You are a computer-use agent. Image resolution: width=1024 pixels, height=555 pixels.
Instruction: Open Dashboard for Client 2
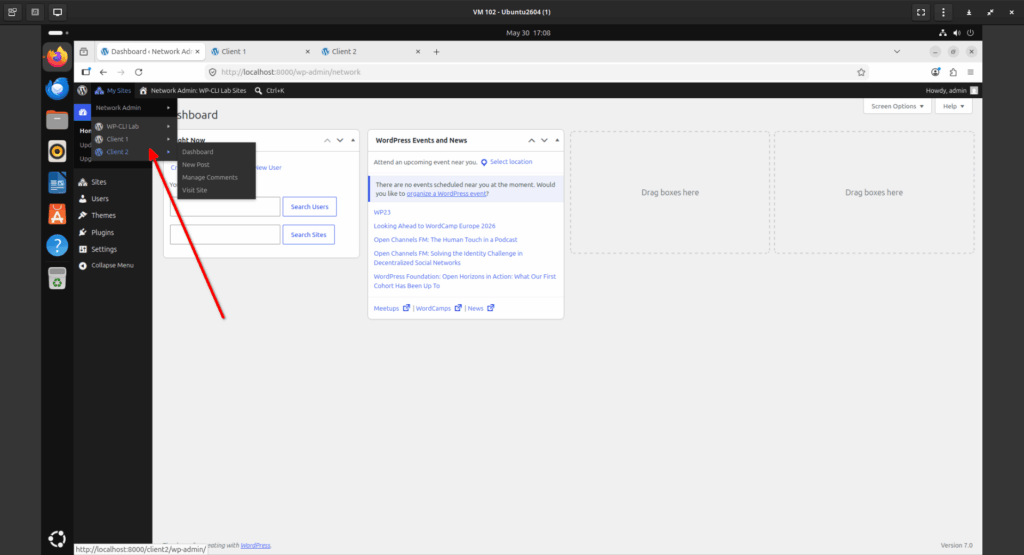197,152
